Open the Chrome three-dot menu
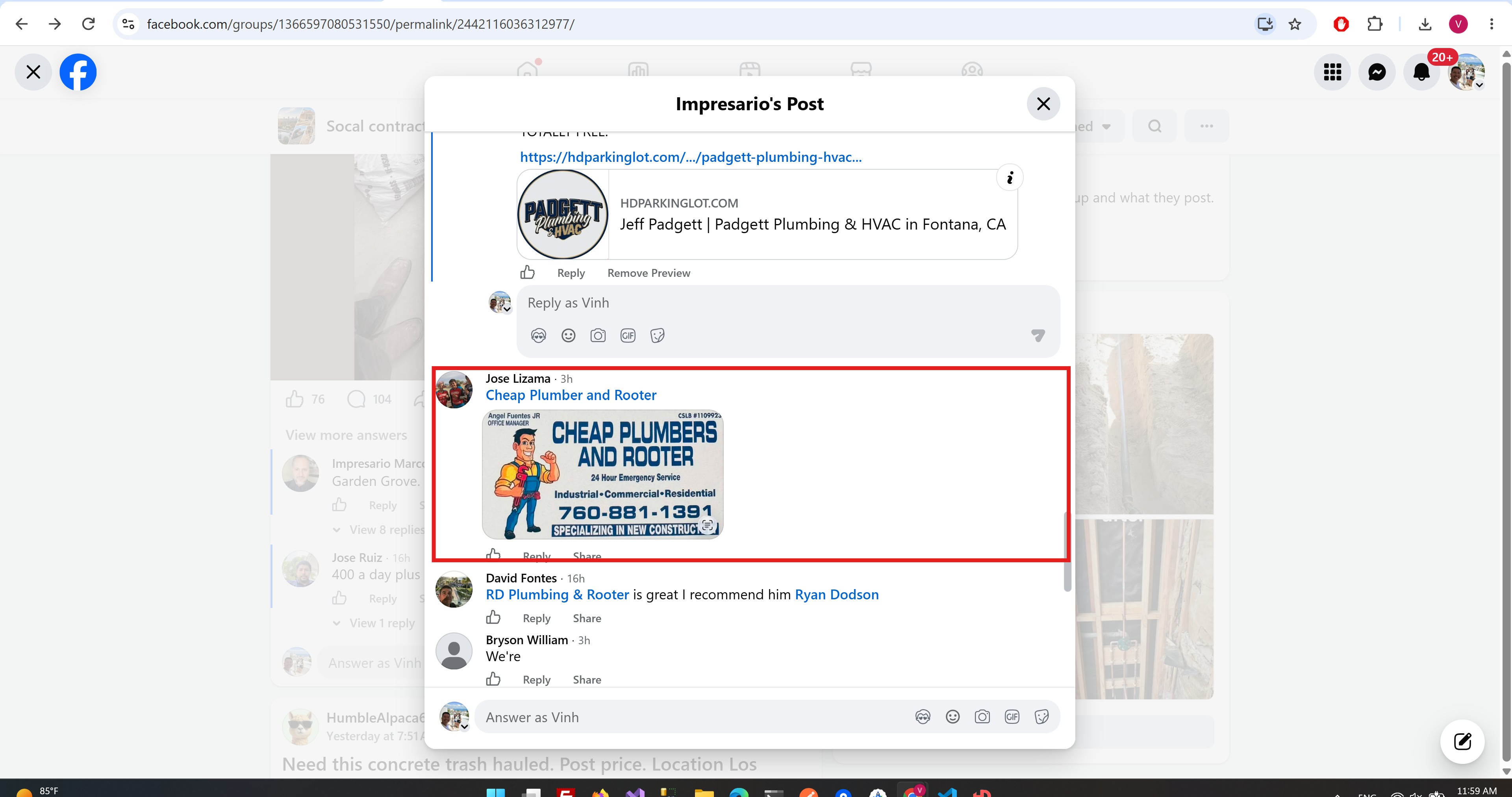 point(1492,24)
